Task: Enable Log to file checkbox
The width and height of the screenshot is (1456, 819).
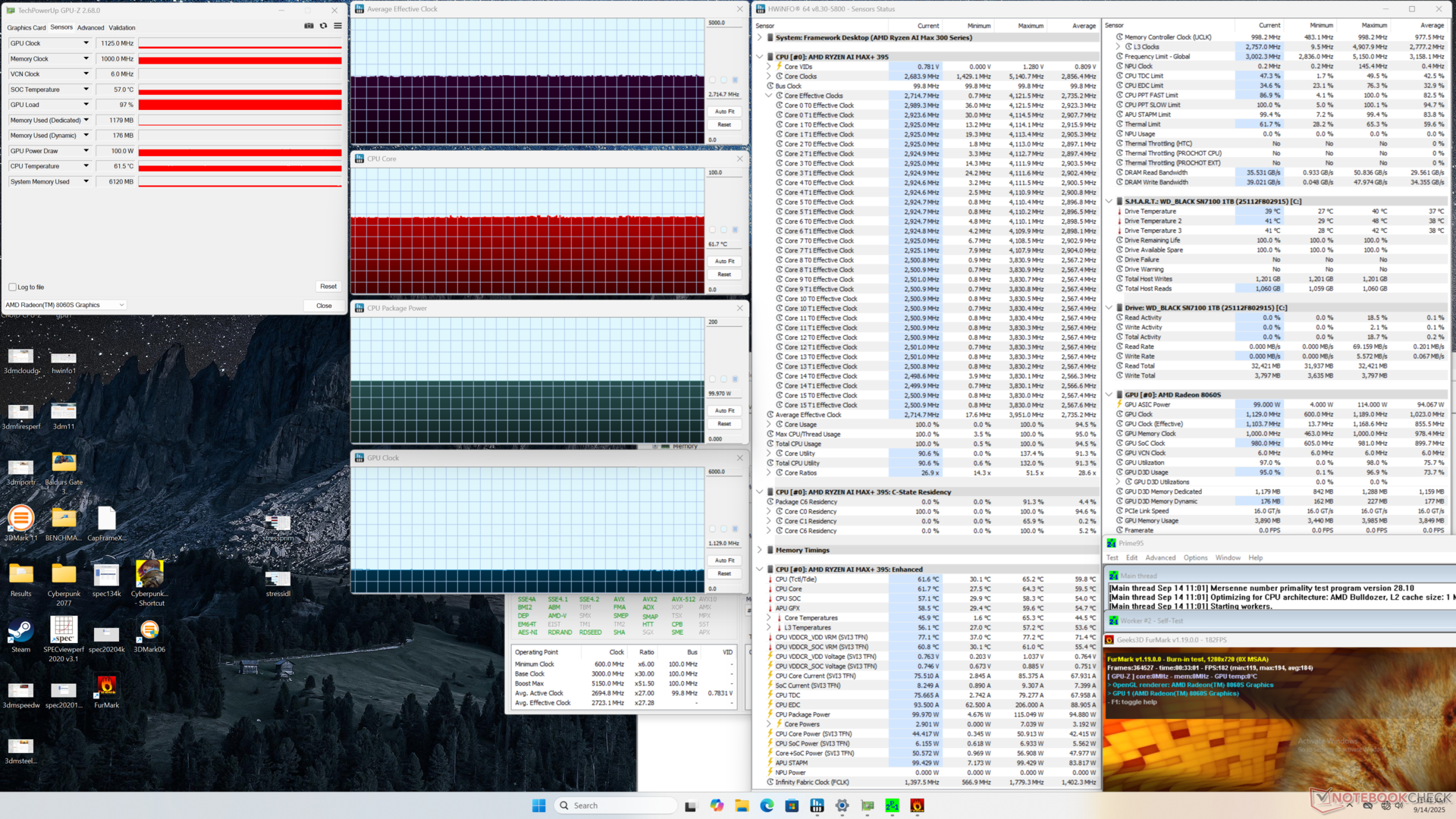Action: click(12, 287)
